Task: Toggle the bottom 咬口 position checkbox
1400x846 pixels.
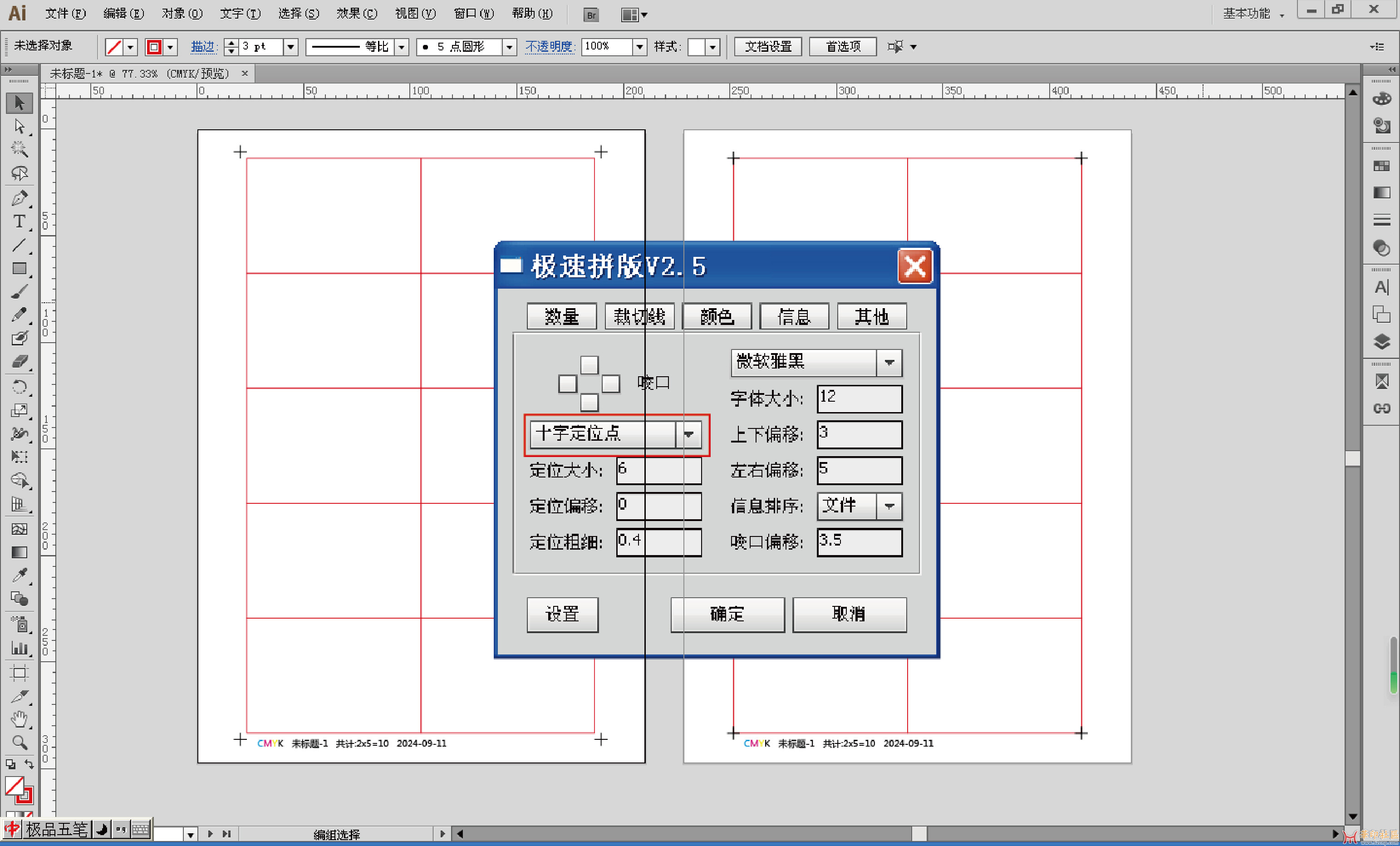Action: (x=589, y=402)
